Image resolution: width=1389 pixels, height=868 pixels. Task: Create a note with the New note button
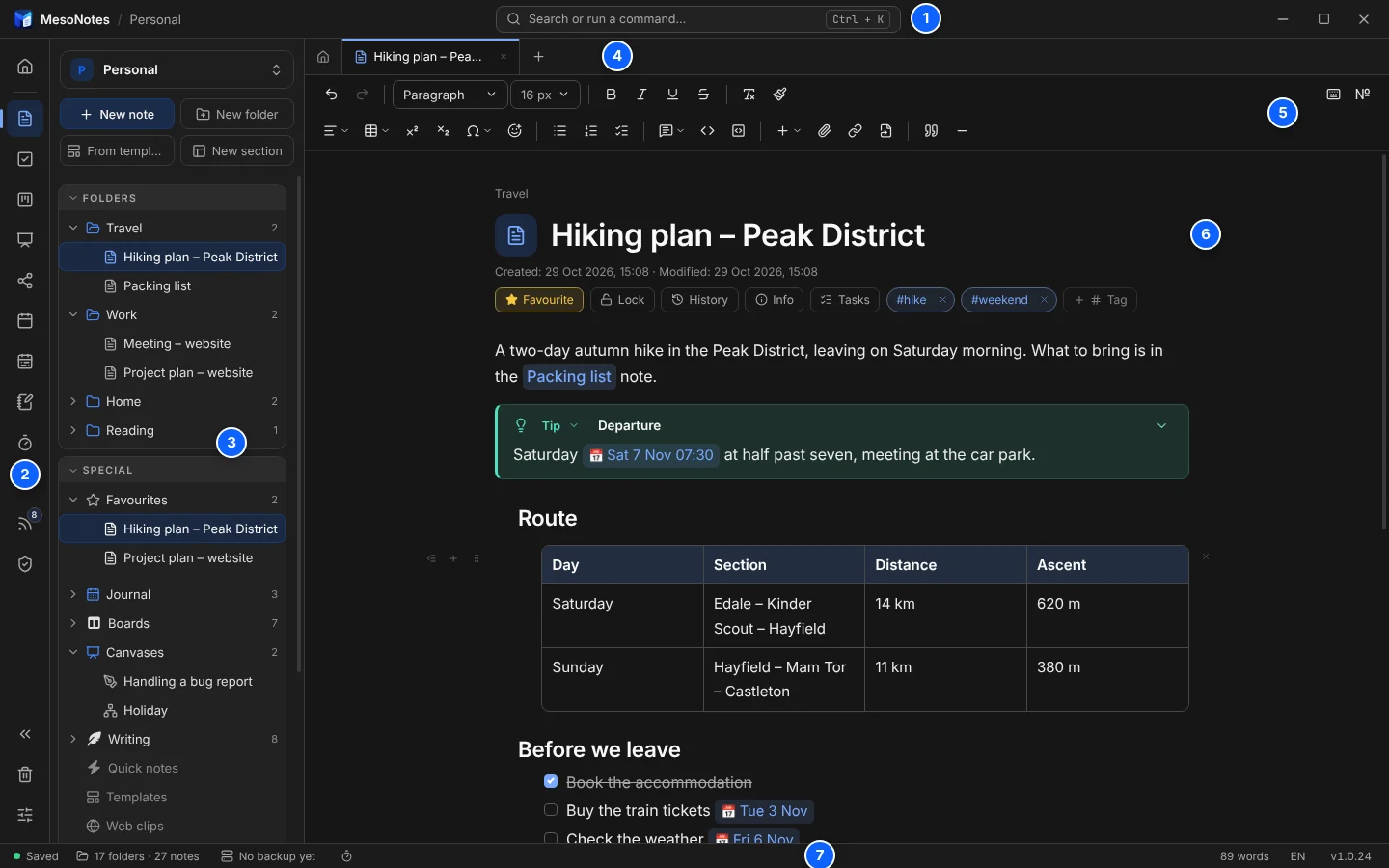pos(117,114)
